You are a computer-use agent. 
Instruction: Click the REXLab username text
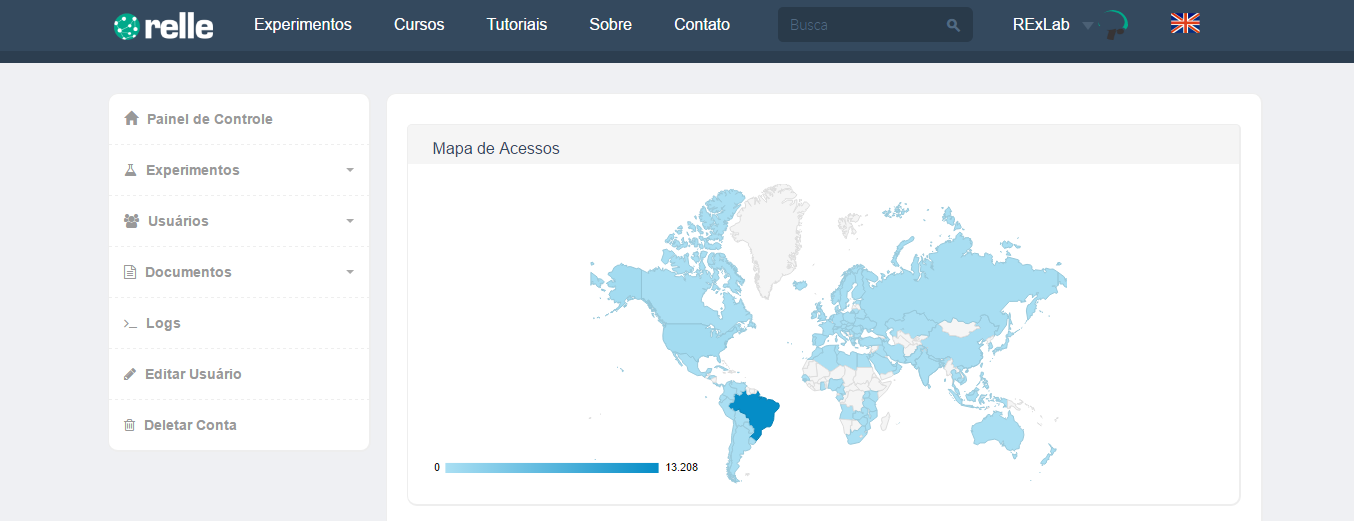pos(1041,25)
